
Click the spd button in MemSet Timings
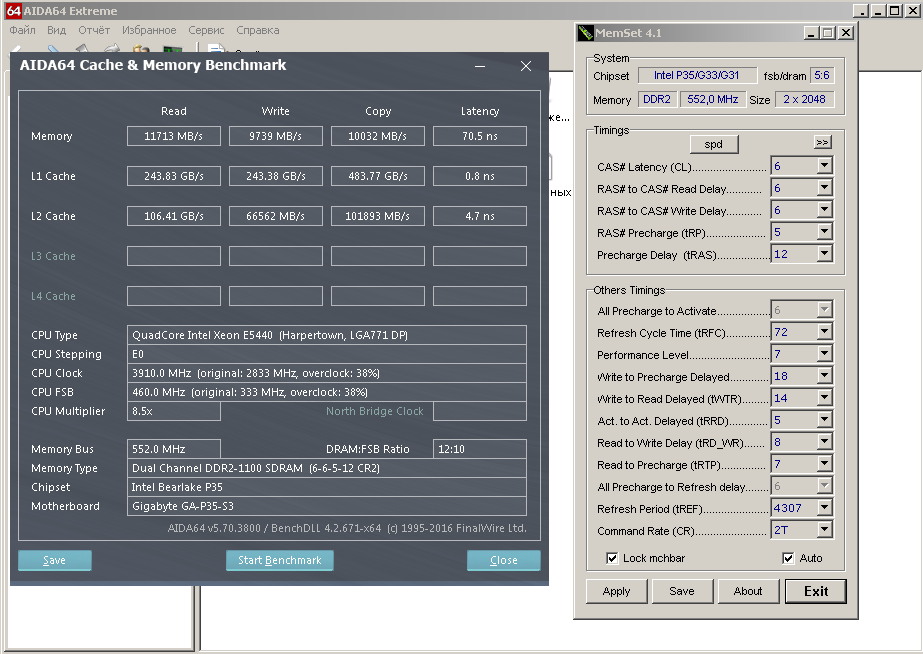coord(713,144)
